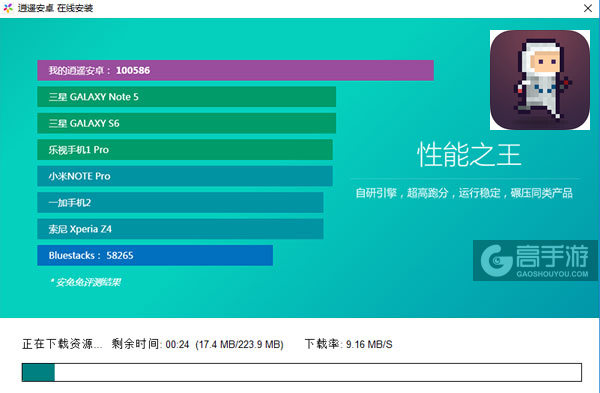Click the 安兔兔评测结果 footnote
The width and height of the screenshot is (600, 393).
coord(85,282)
